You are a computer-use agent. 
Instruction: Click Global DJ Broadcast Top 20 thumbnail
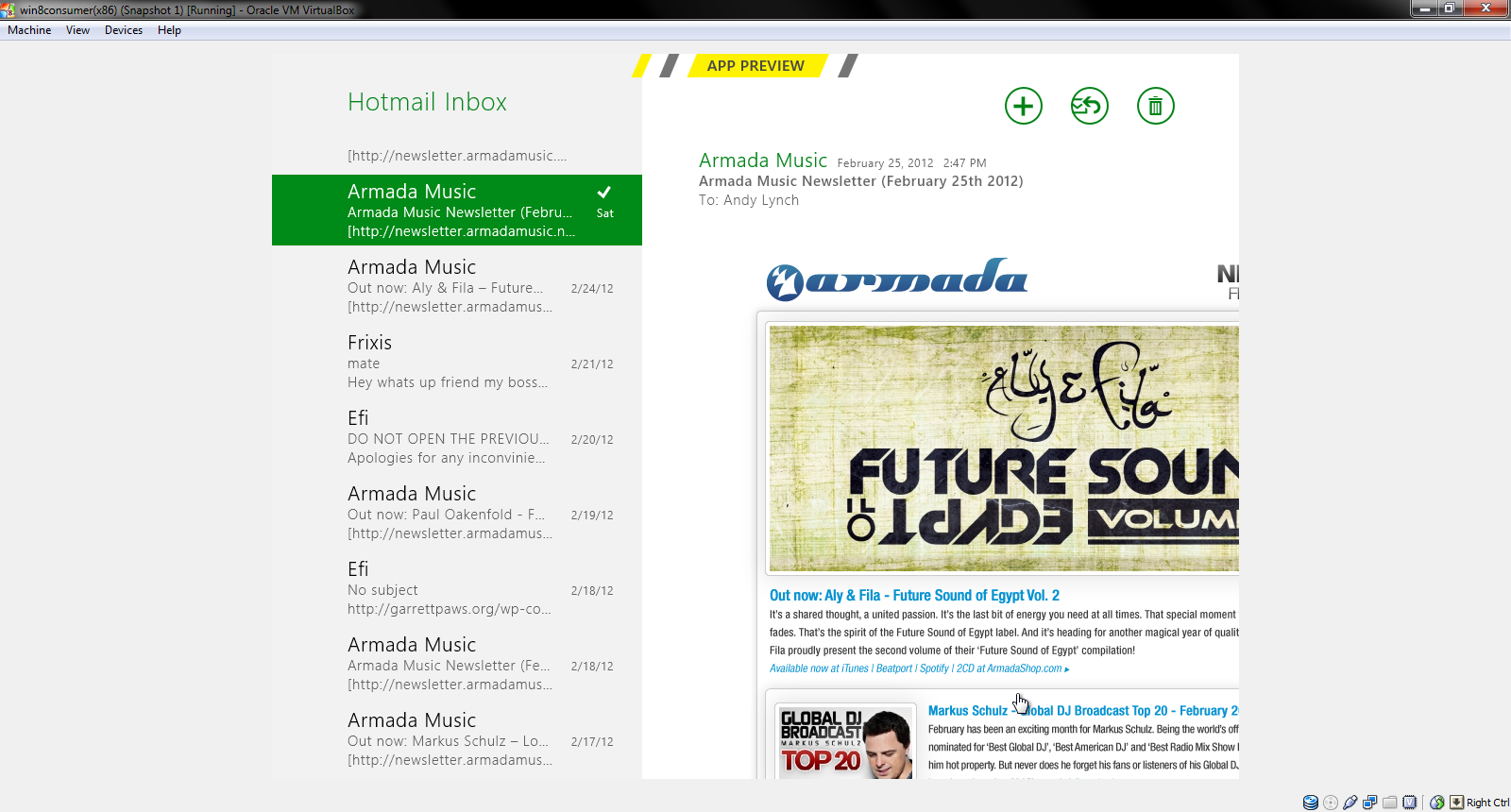point(846,742)
